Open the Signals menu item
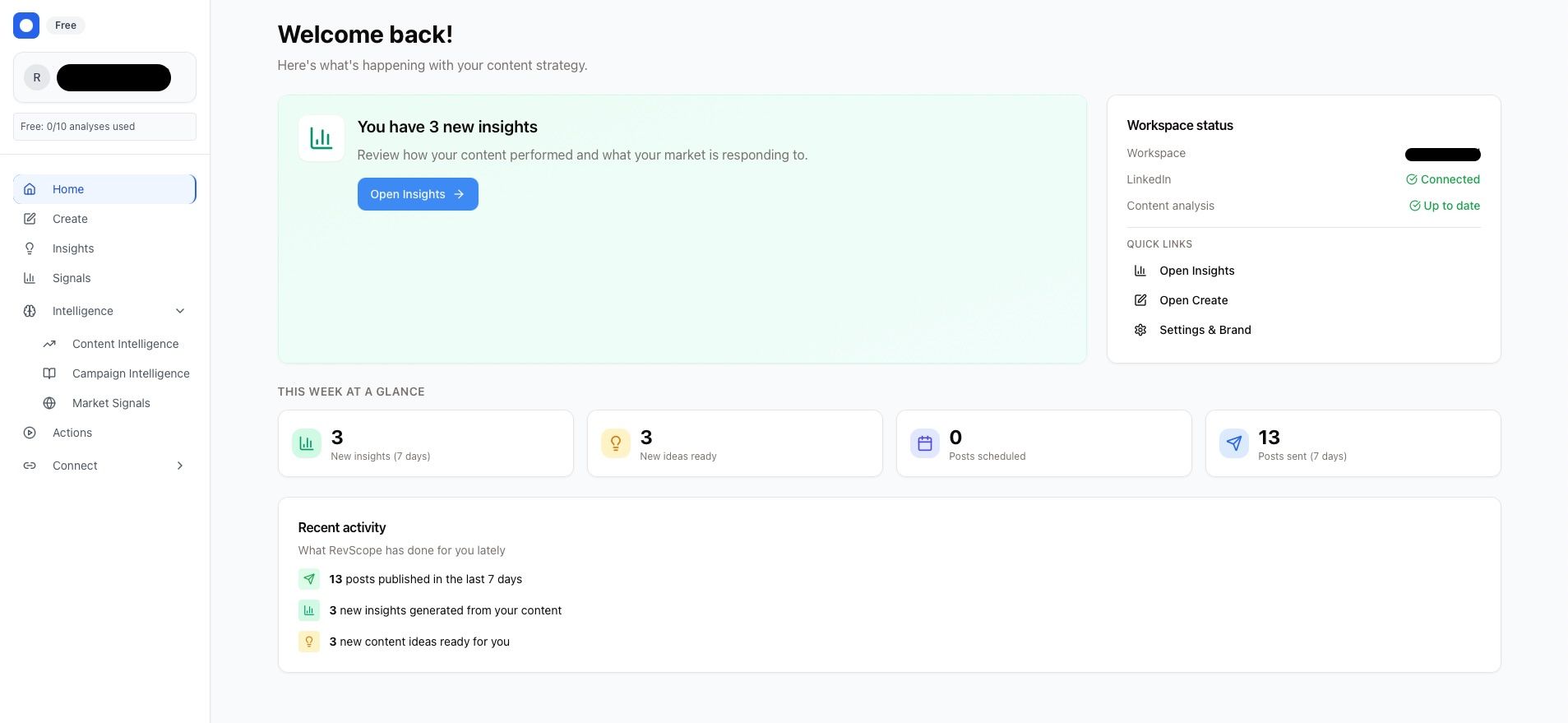The height and width of the screenshot is (723, 1568). (72, 278)
